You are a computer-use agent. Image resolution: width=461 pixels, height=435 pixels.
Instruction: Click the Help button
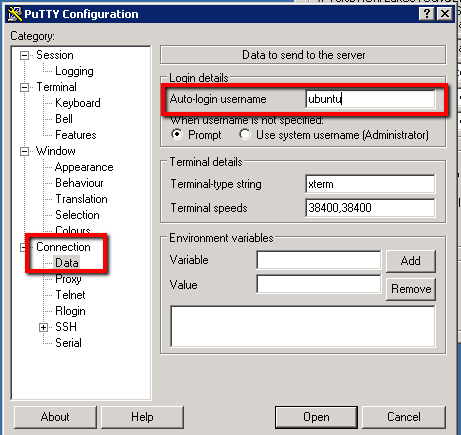pos(142,417)
